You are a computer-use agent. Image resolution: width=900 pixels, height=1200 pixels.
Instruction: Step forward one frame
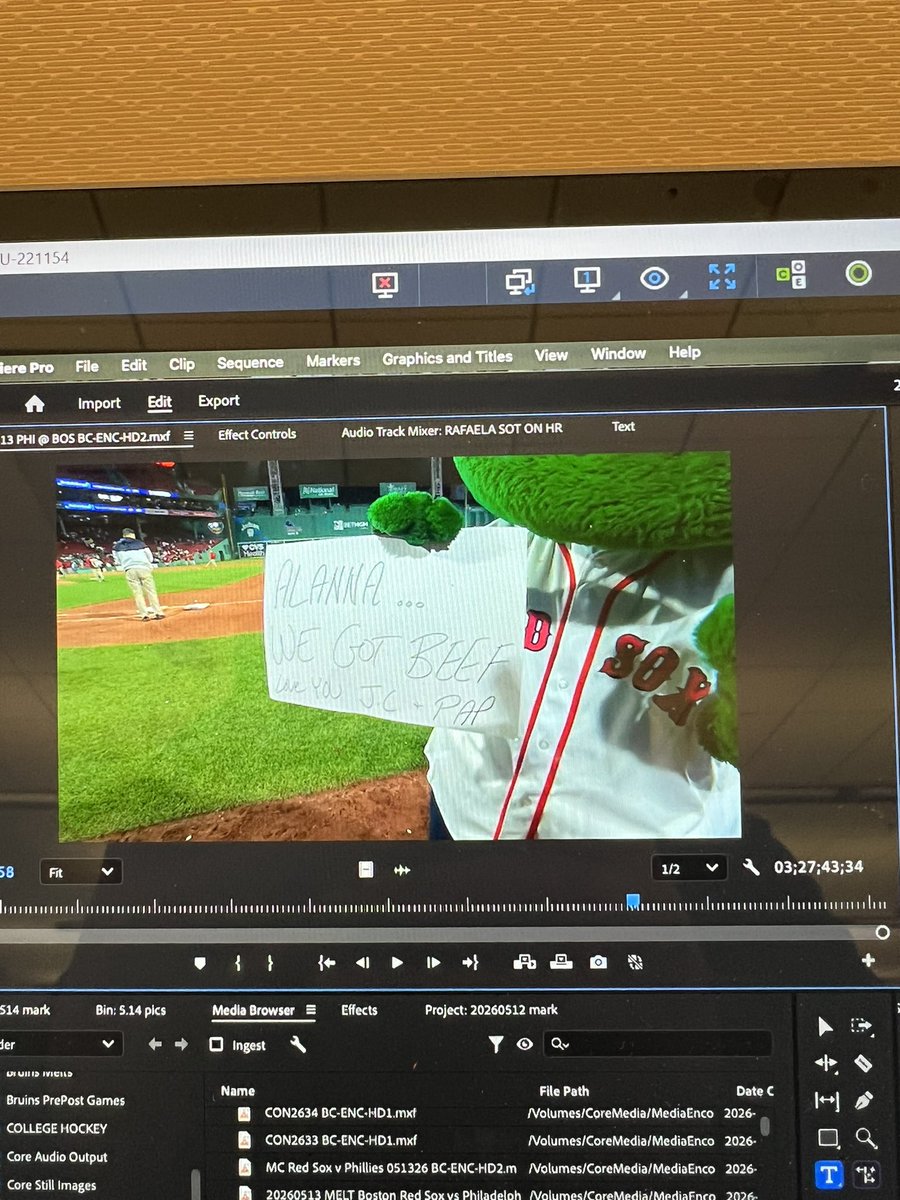pyautogui.click(x=433, y=963)
